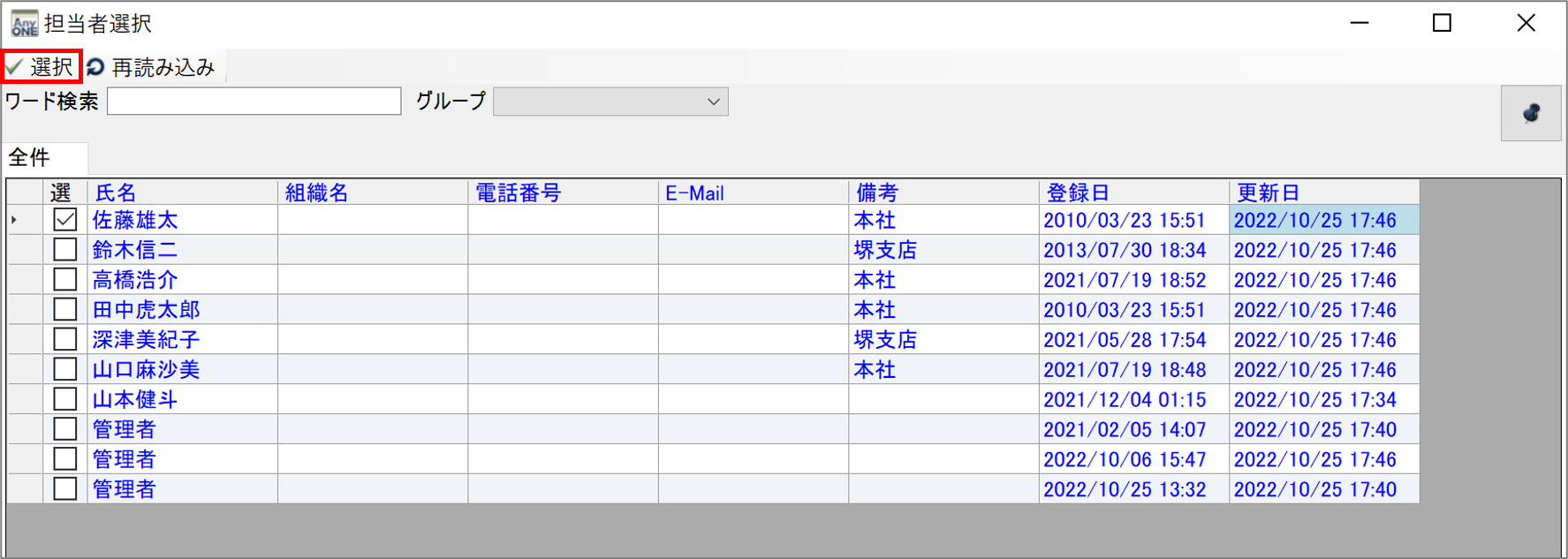Click the 備考 column header
1568x559 pixels.
coord(943,193)
